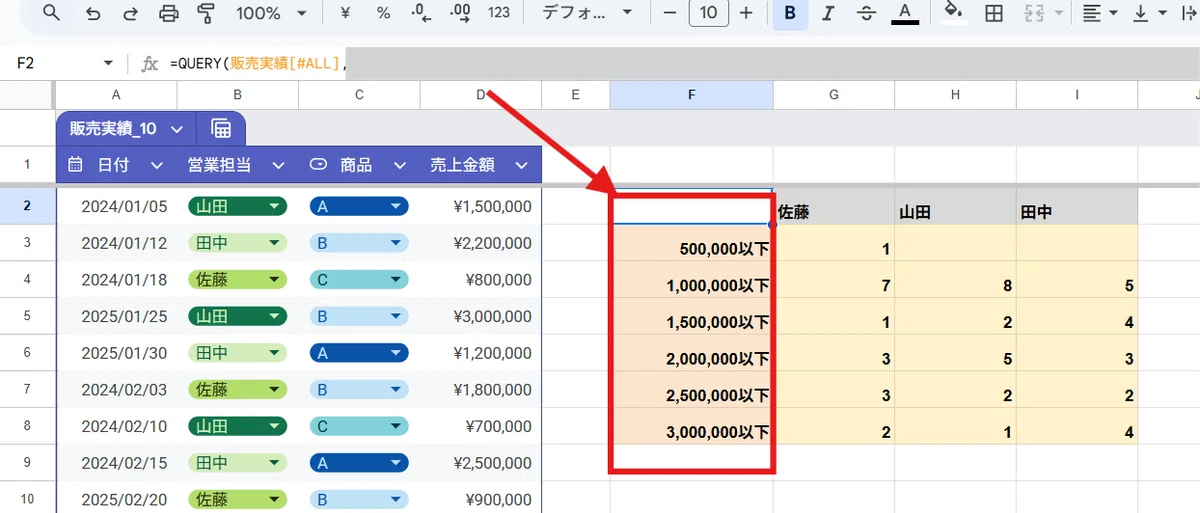
Task: Select the date cell 2025/01/30
Action: pyautogui.click(x=116, y=352)
